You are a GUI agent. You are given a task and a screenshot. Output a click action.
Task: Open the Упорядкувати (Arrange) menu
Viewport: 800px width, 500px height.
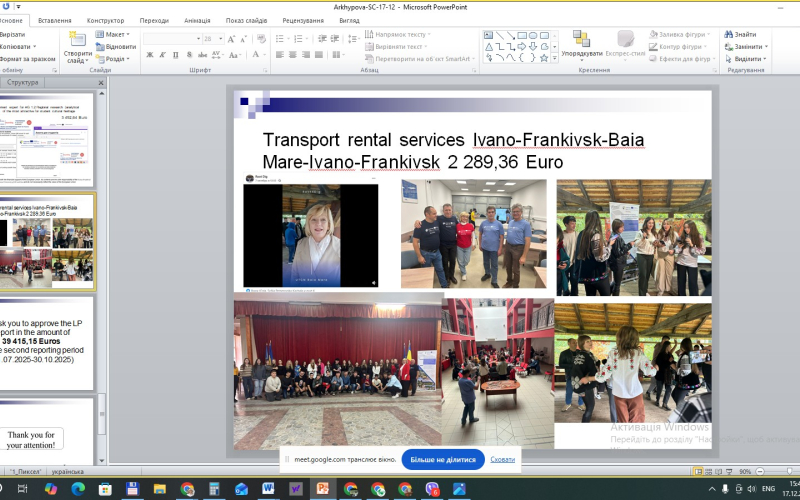(x=582, y=45)
